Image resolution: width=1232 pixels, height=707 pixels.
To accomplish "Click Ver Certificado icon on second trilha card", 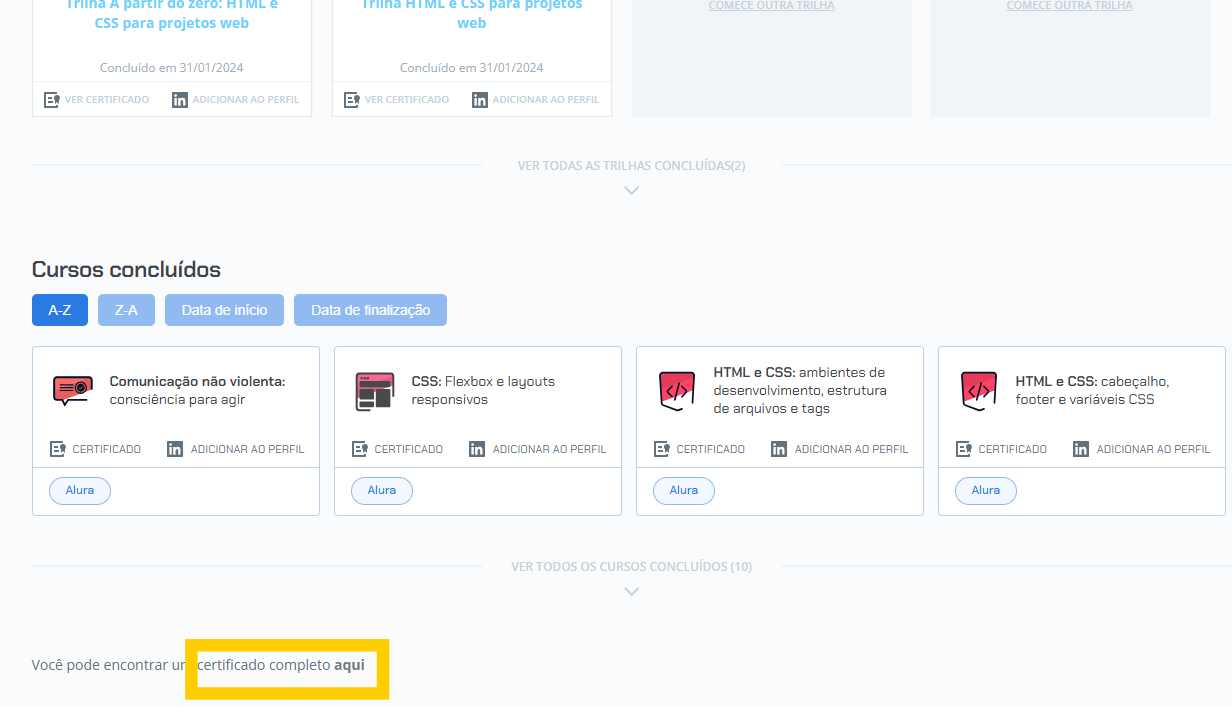I will pos(352,100).
